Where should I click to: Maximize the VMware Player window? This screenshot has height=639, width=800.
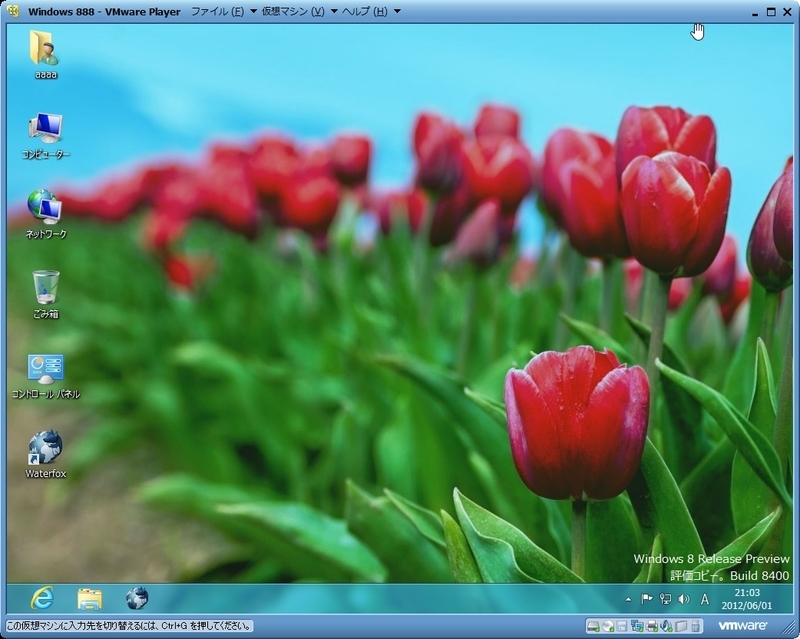(771, 12)
